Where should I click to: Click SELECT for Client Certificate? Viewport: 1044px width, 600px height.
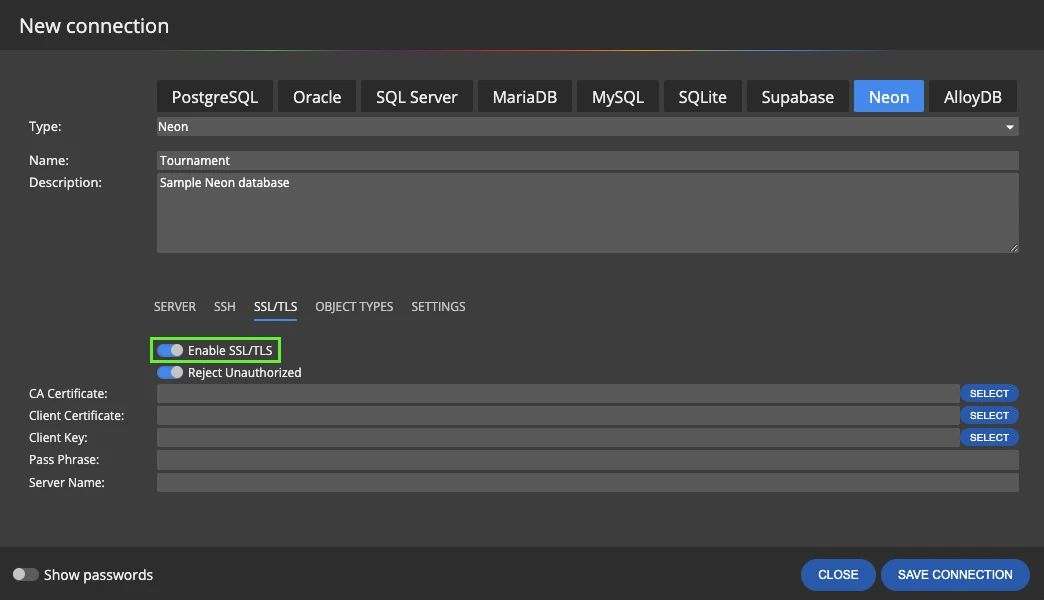coord(989,416)
